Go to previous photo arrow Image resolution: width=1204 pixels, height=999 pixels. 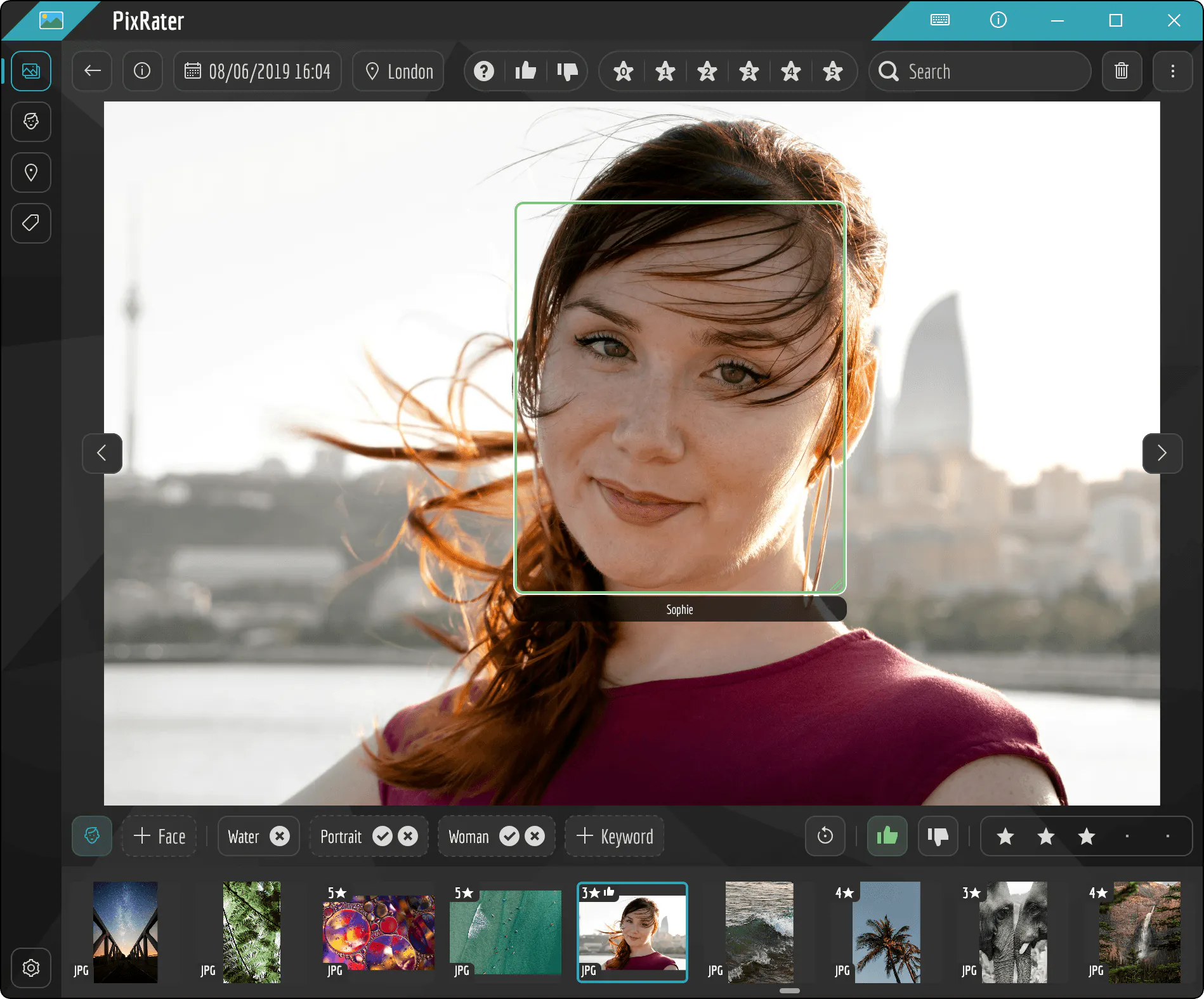point(102,453)
